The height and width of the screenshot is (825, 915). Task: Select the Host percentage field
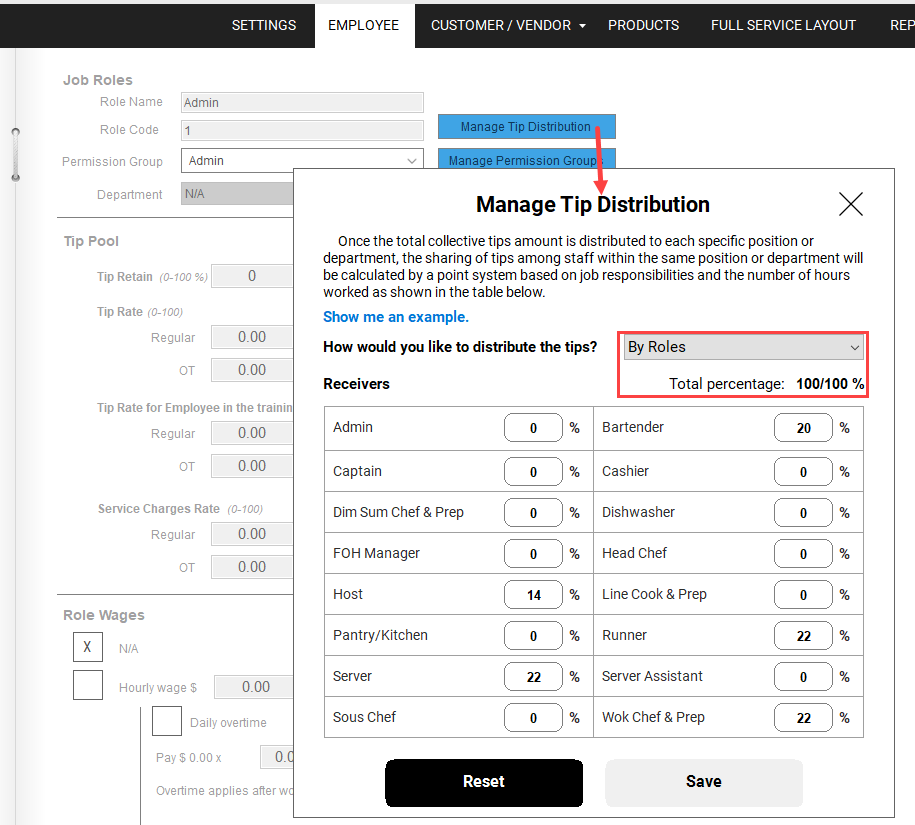(533, 595)
